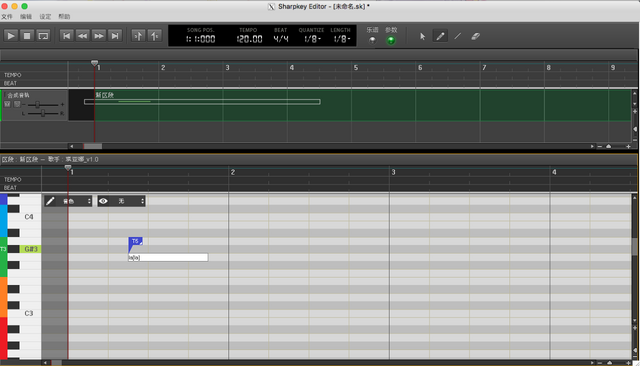Toggle the 参数 parameter view indicator
The height and width of the screenshot is (366, 640).
point(391,40)
